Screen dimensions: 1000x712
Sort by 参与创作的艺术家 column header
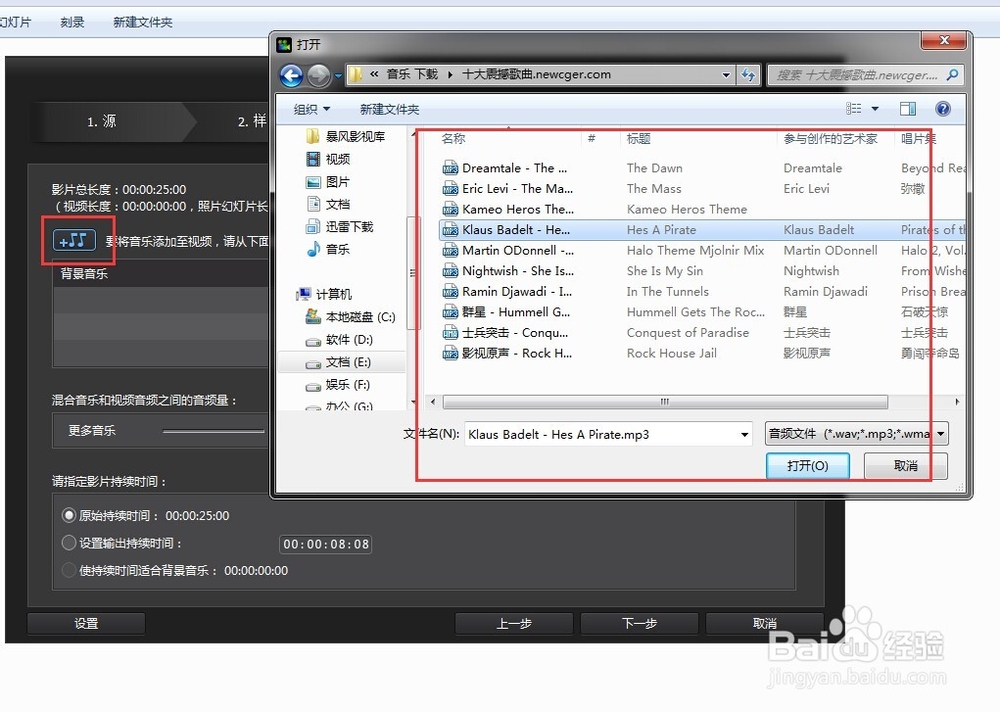tap(830, 138)
